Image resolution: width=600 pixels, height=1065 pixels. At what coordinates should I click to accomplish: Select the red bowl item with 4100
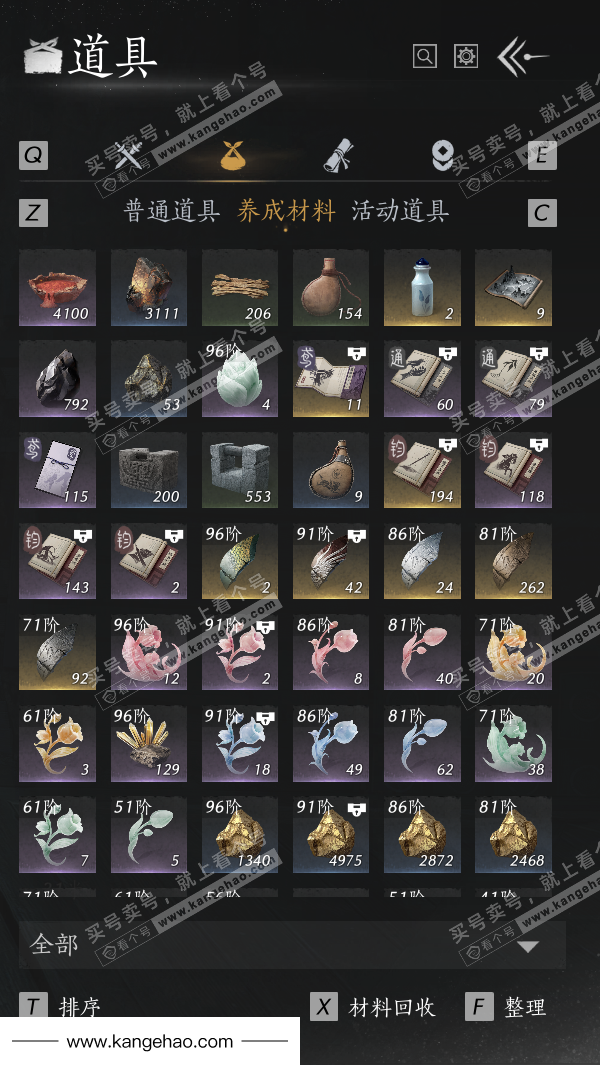tap(57, 288)
